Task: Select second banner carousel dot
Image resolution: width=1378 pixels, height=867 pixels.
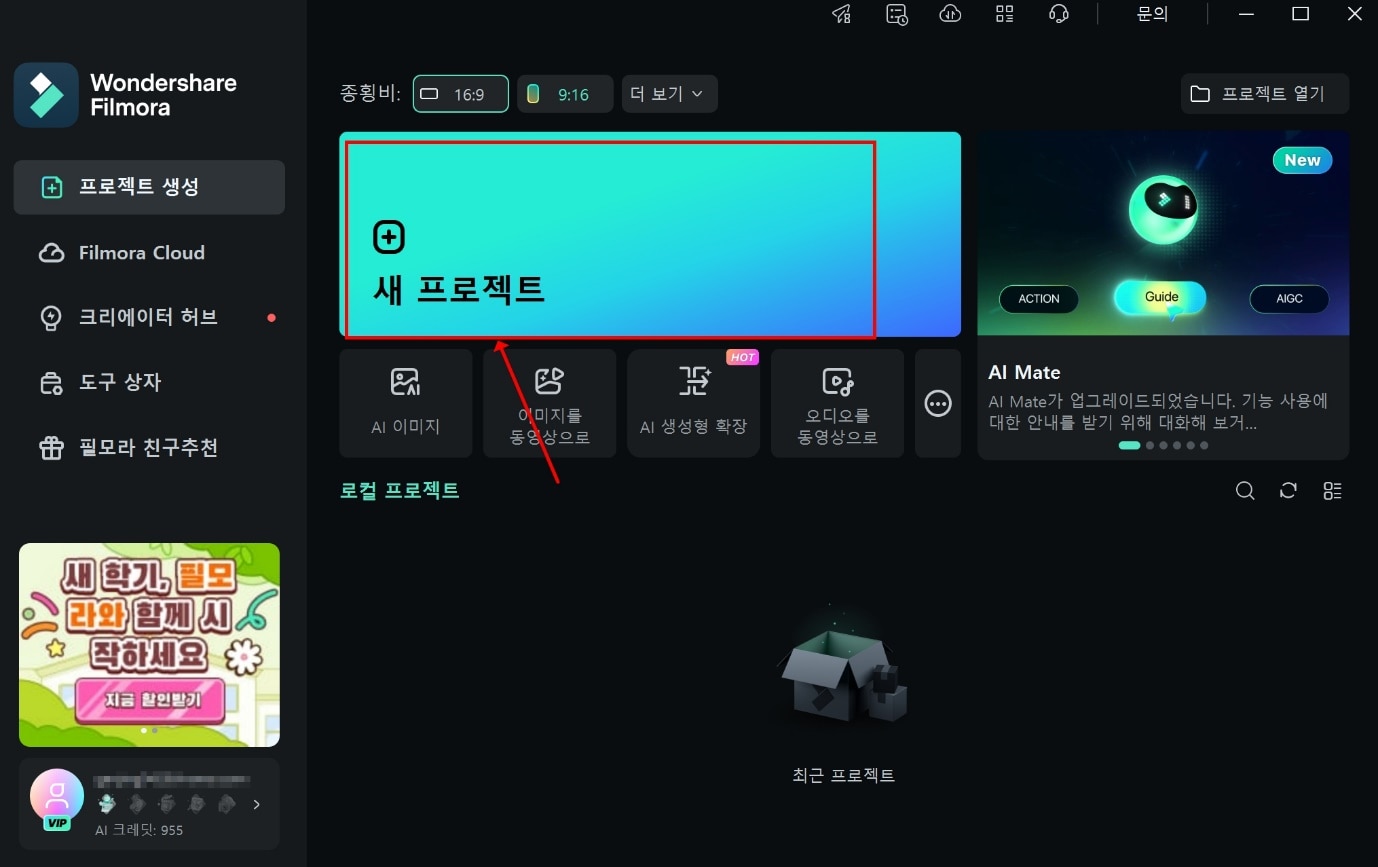Action: point(1150,445)
